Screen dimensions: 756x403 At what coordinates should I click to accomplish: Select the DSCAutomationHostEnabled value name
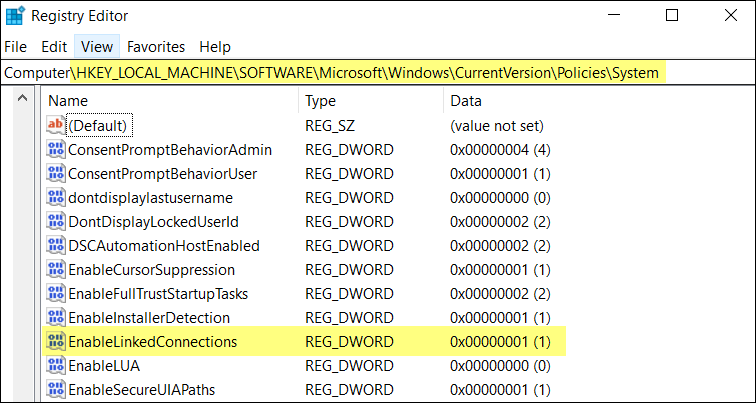(164, 246)
